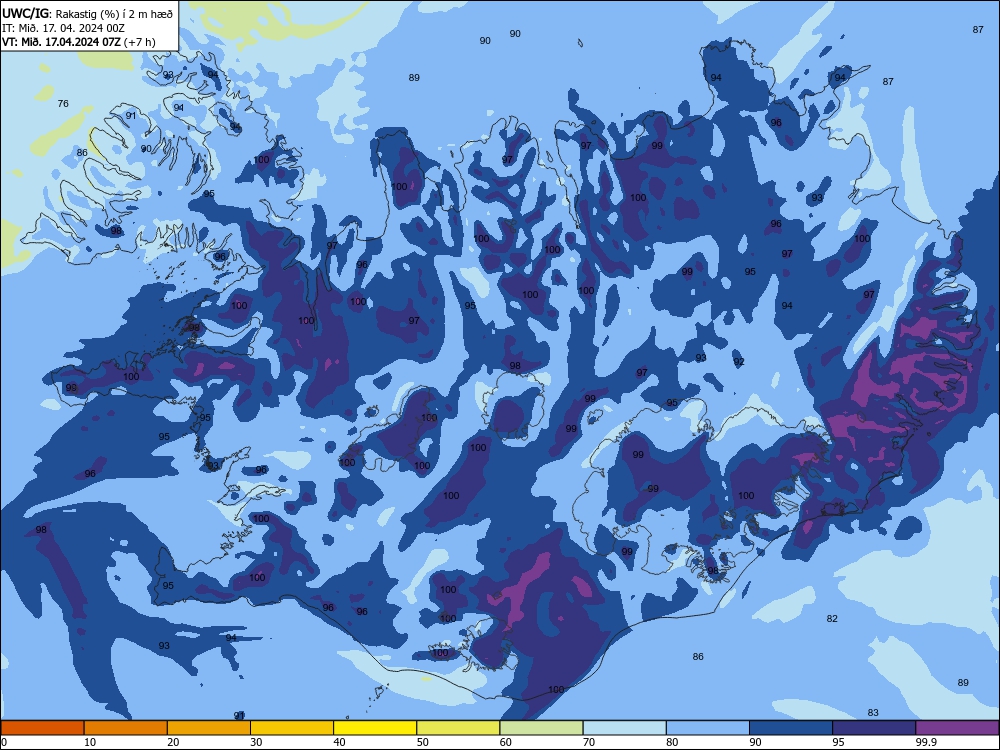Click the 'VT: Mið. 17.04.2024 07Z (+7 h)' line
Screen dimensions: 1000x750
(78, 42)
